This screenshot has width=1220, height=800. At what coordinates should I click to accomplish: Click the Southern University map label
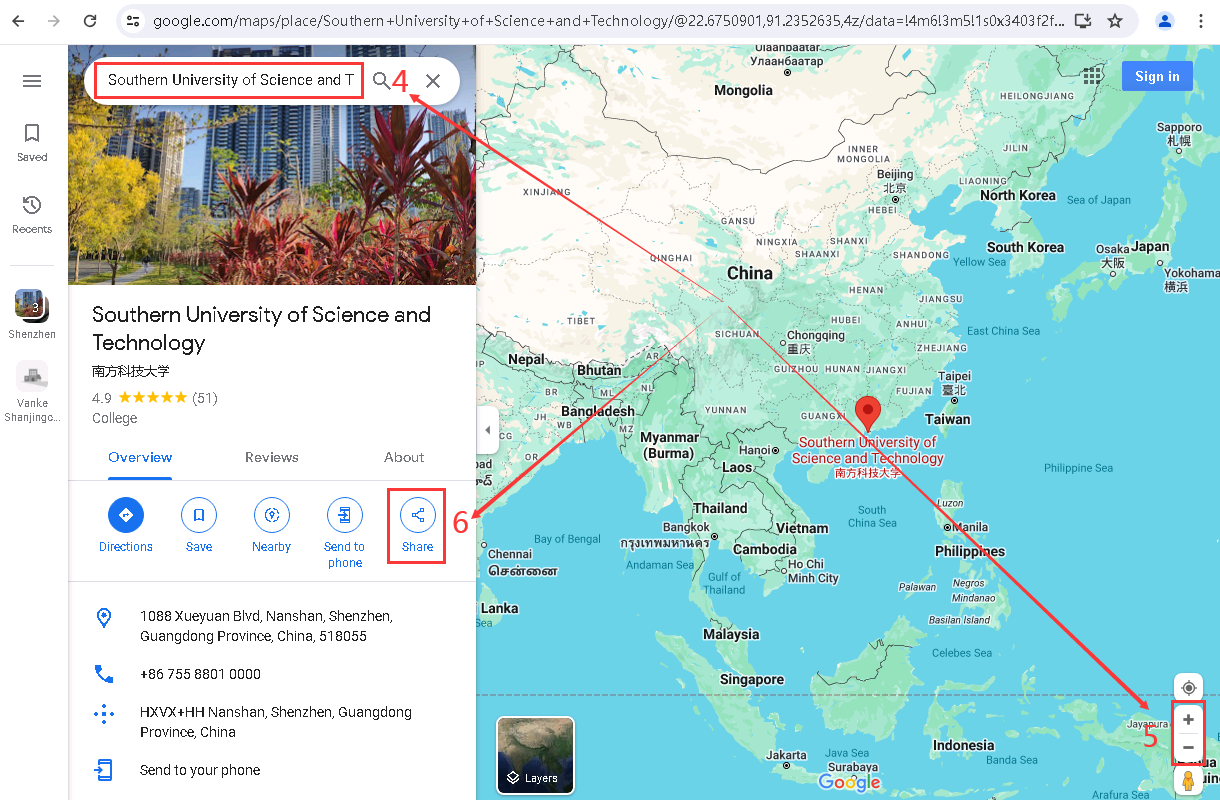pos(868,456)
